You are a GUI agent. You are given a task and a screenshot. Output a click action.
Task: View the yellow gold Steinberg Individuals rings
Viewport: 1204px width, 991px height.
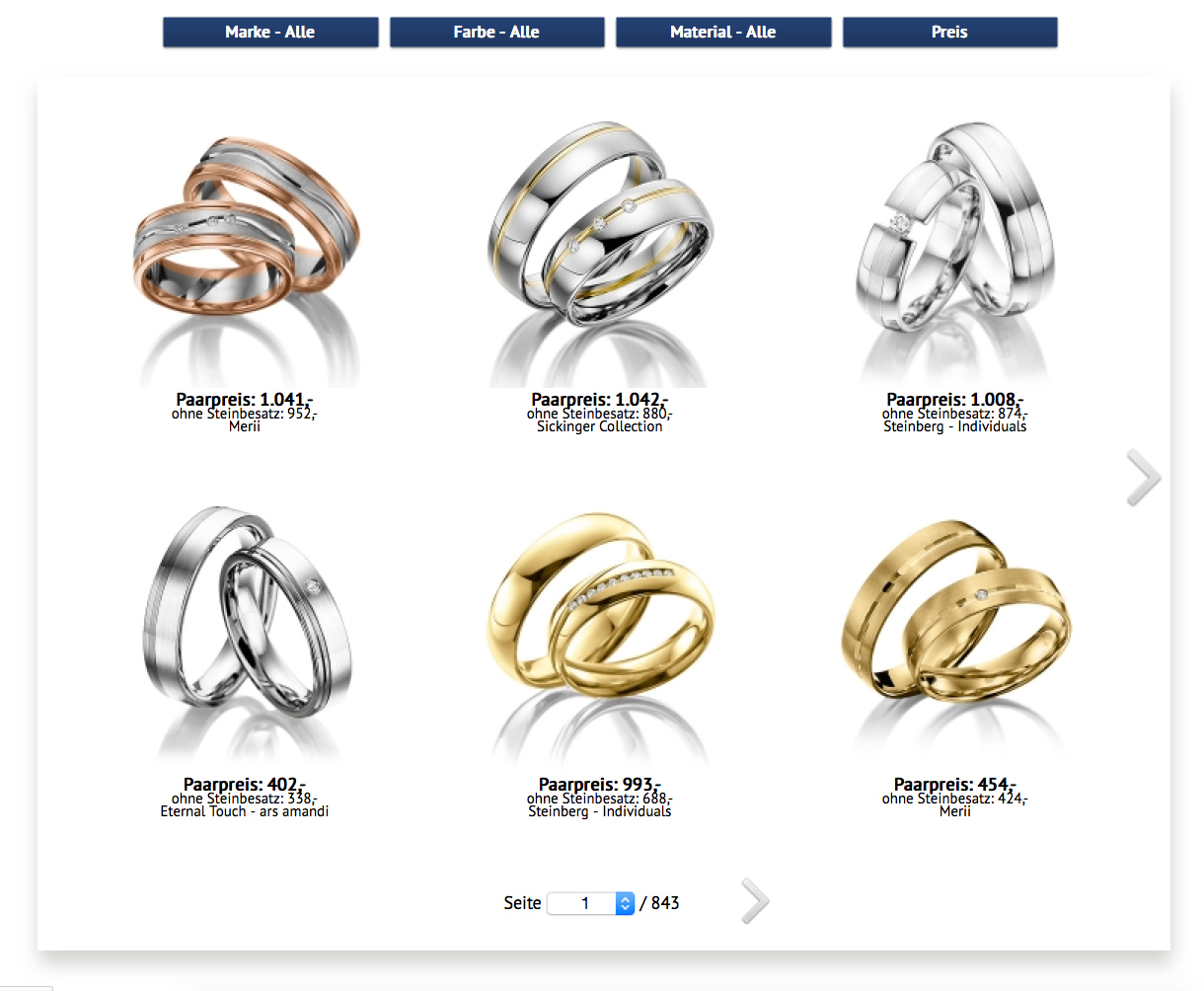click(x=599, y=637)
